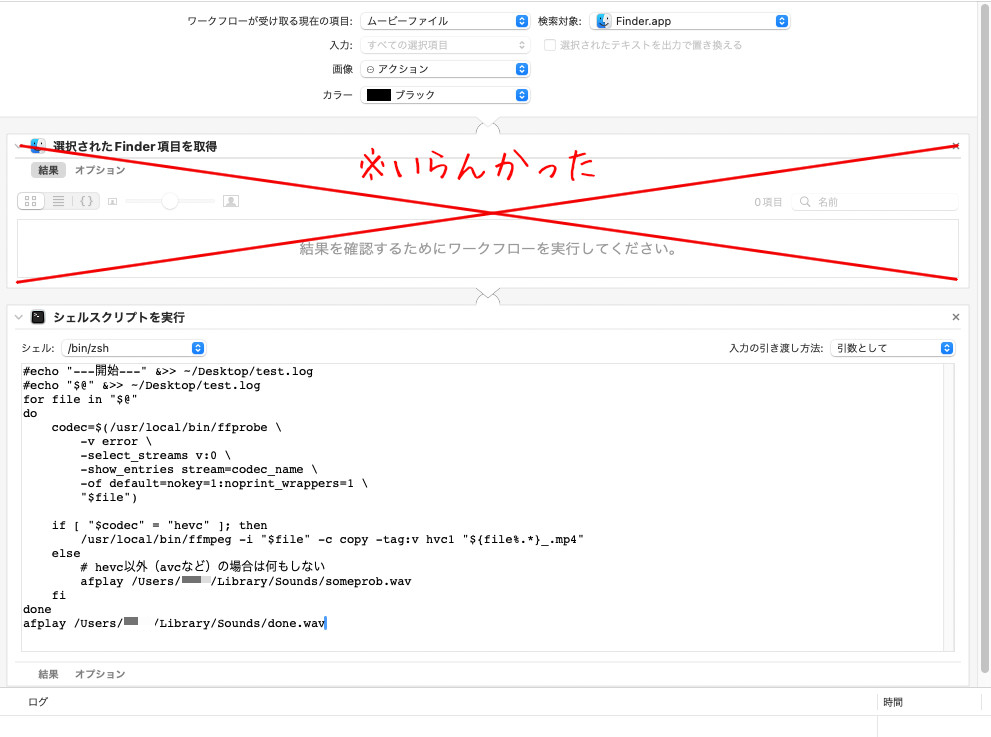Select the 結果 tab in the Finder items action

(x=48, y=170)
